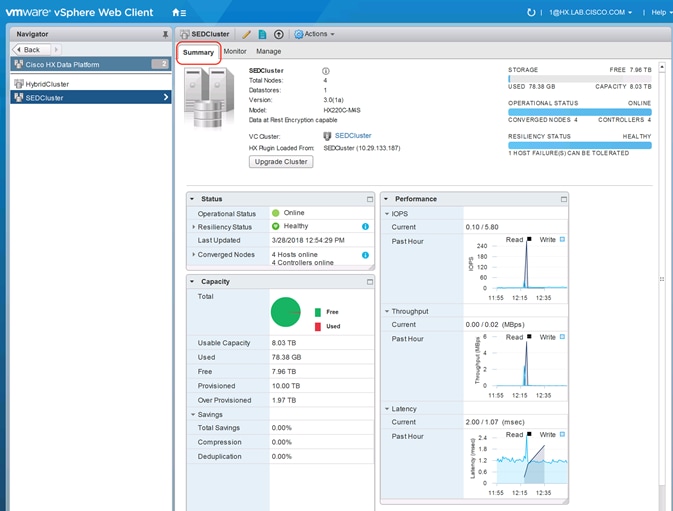Toggle Throughput Read series legend box
Viewport: 673px width, 511px height.
tap(529, 337)
